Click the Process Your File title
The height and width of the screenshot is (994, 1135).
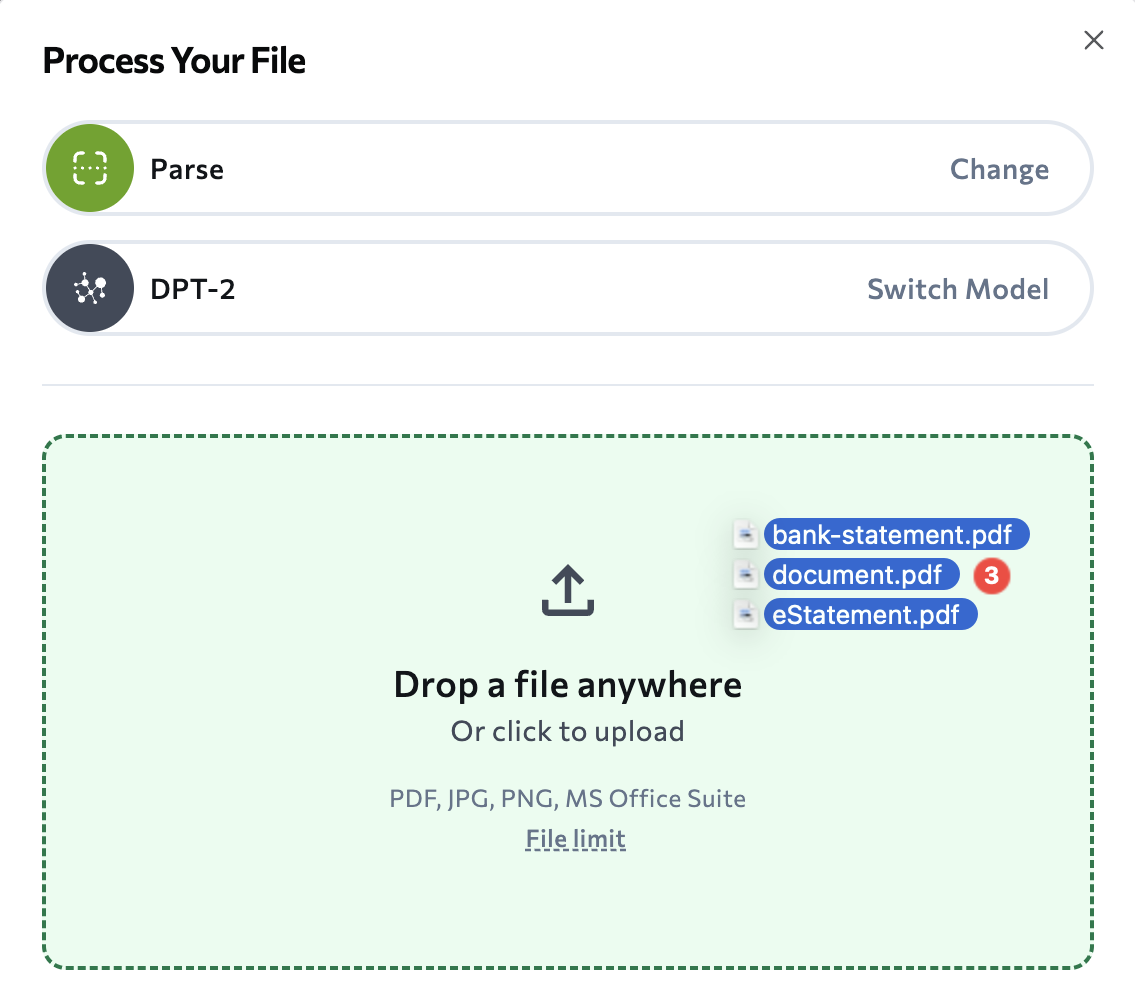(x=173, y=60)
